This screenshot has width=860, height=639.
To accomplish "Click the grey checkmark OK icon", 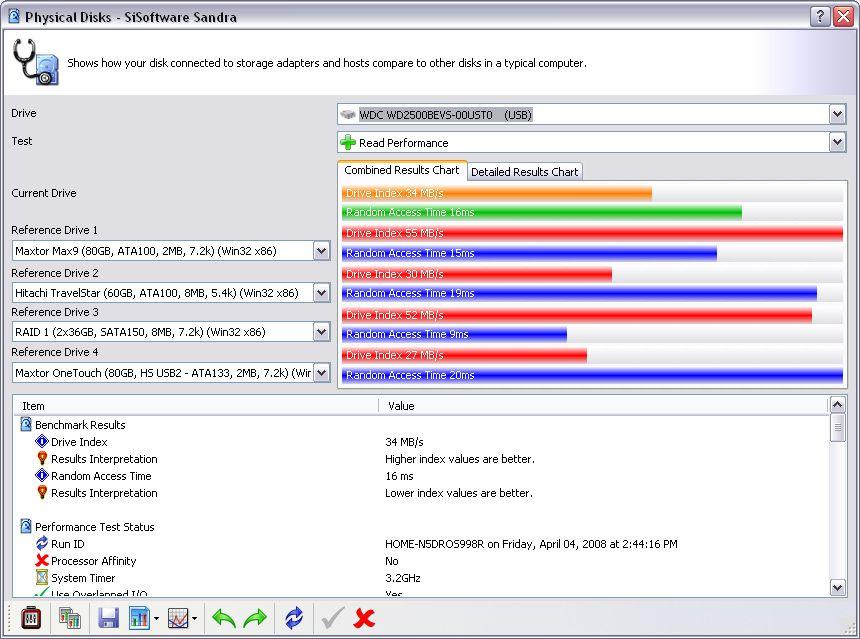I will (333, 618).
